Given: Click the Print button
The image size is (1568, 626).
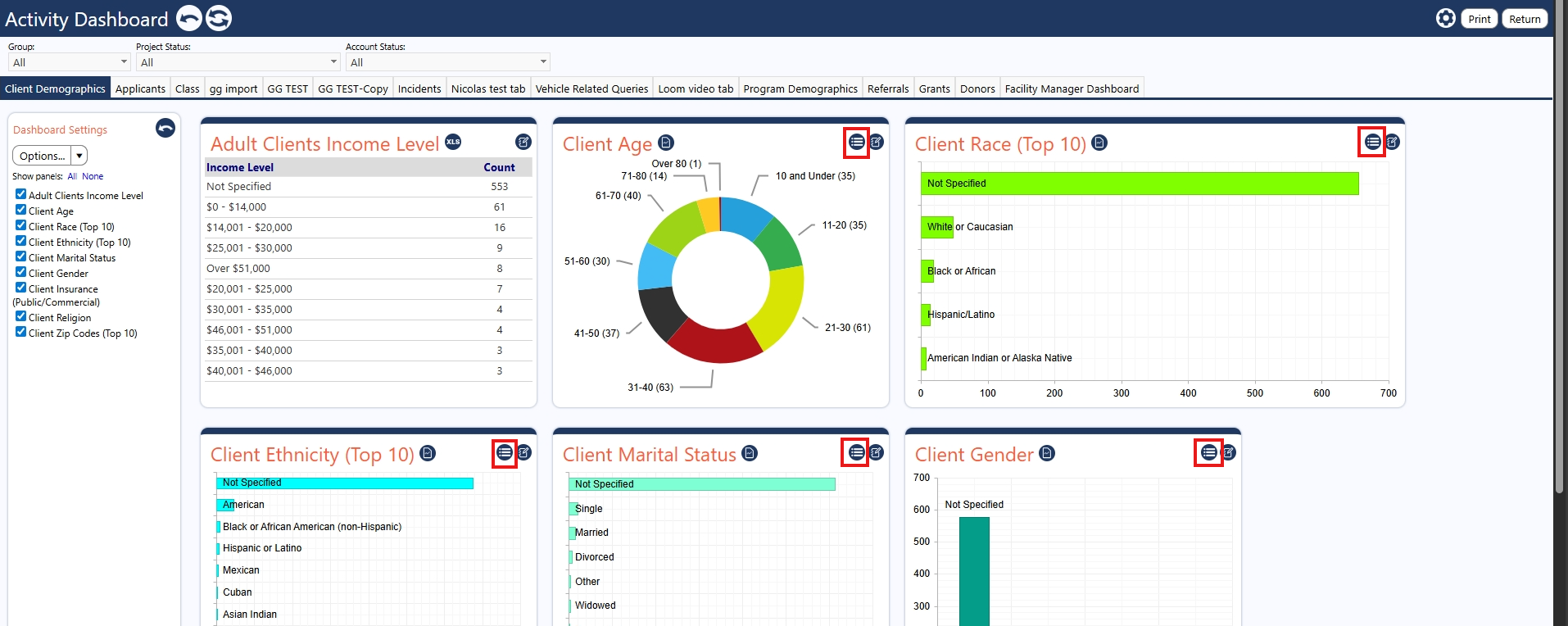Looking at the screenshot, I should point(1480,19).
